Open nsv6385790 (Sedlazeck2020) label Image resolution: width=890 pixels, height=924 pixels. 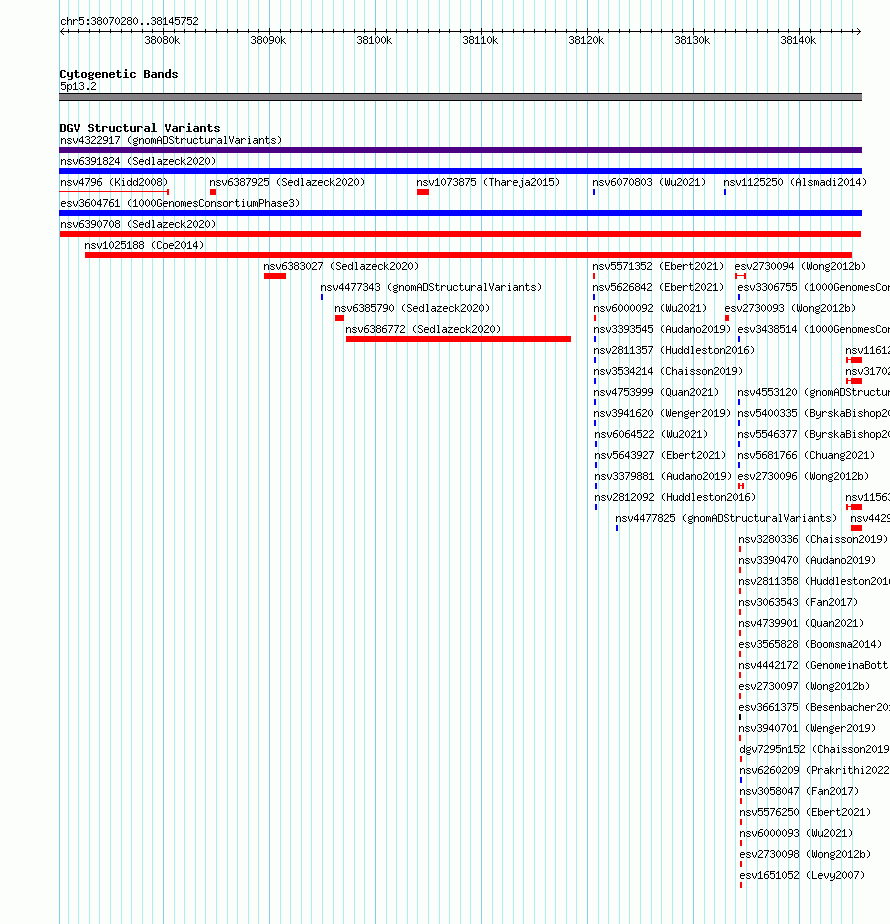tap(412, 308)
